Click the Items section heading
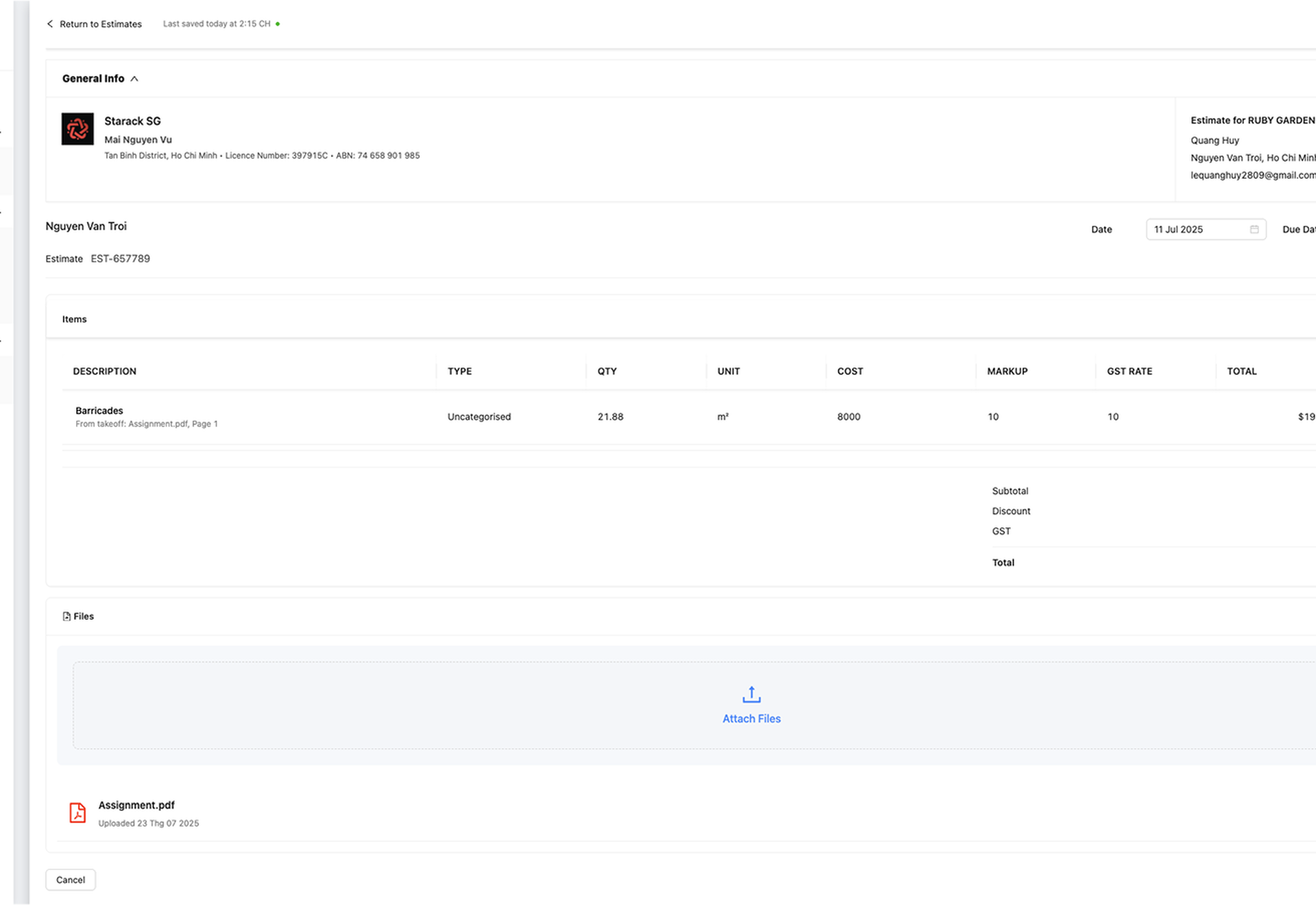This screenshot has height=905, width=1316. click(x=75, y=319)
